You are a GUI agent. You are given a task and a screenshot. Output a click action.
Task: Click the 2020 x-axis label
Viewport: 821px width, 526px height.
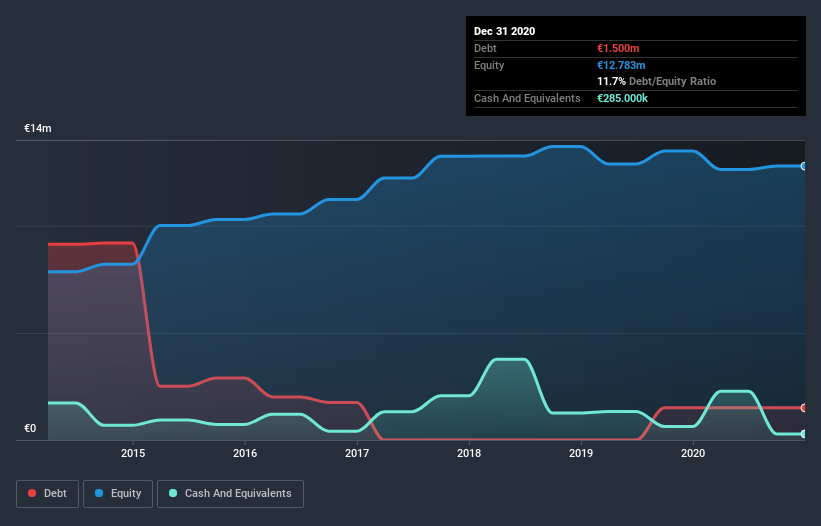click(x=693, y=453)
